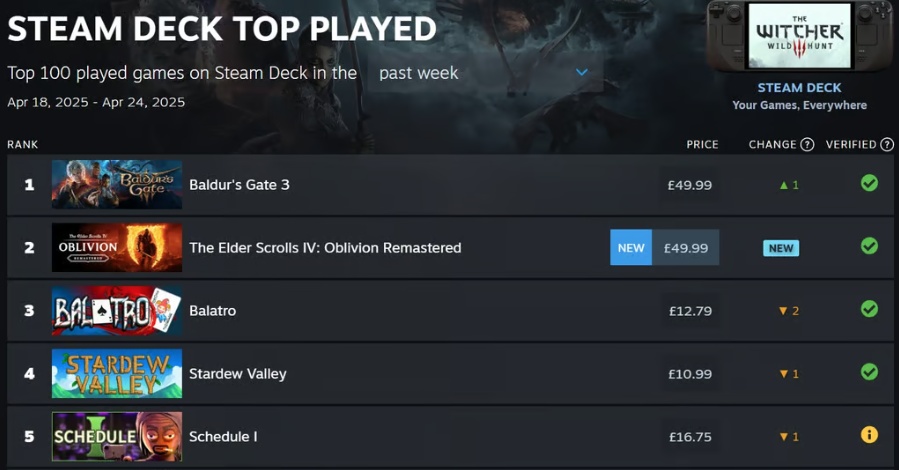The image size is (899, 470).
Task: Click Schedule I yellow playable info icon
Action: tap(869, 435)
